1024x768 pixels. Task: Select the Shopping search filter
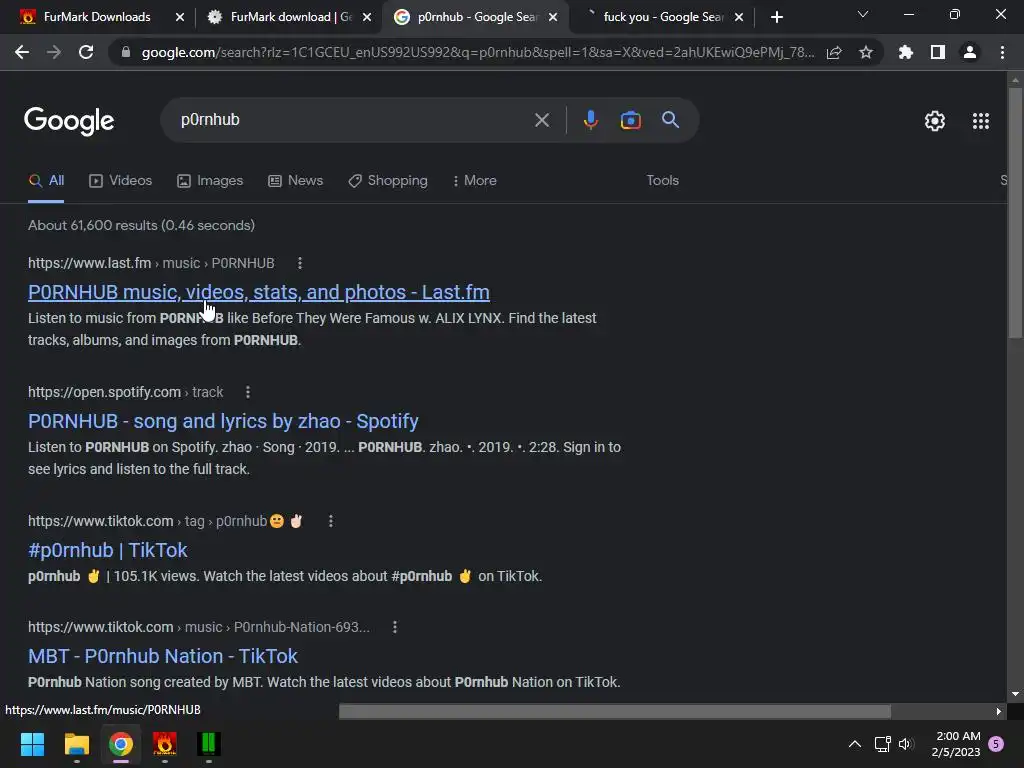pyautogui.click(x=388, y=181)
